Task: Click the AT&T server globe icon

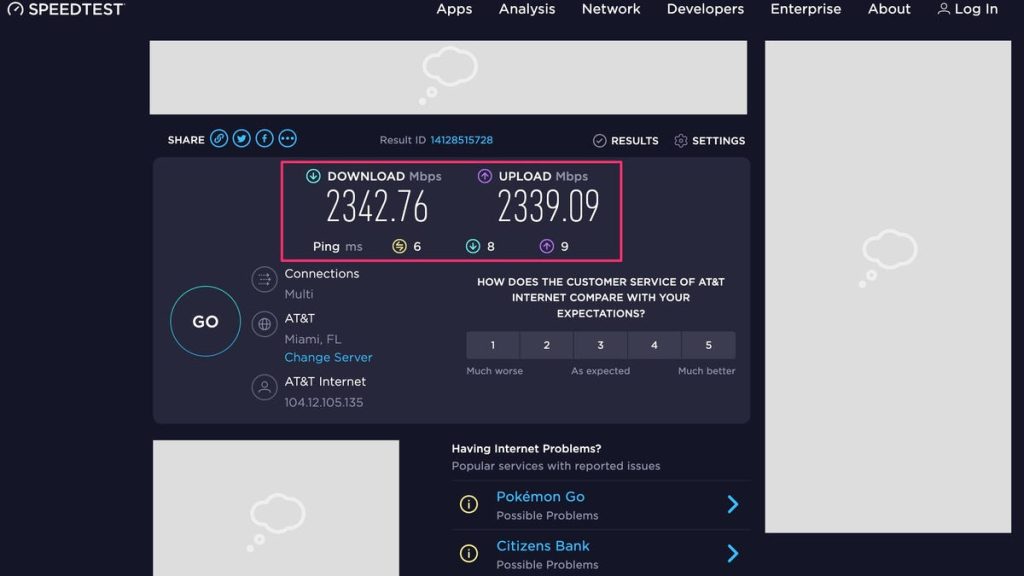Action: 264,324
